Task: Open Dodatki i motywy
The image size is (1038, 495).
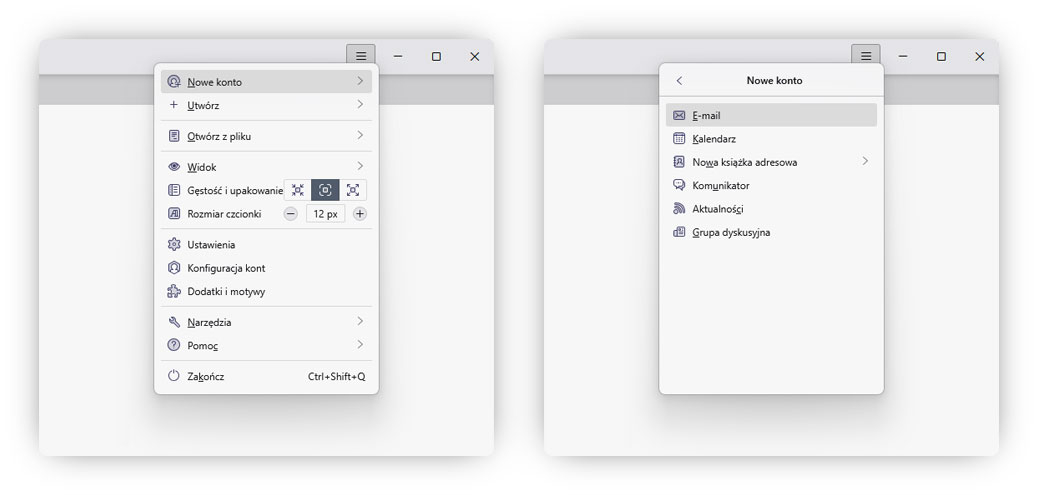Action: coord(266,291)
